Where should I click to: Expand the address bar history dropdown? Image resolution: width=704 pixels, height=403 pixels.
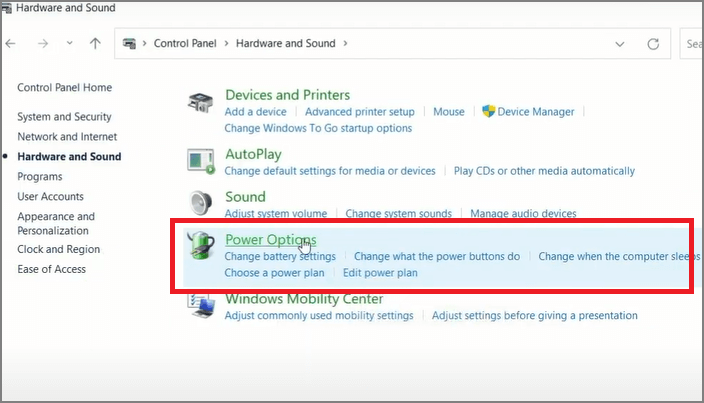(620, 44)
